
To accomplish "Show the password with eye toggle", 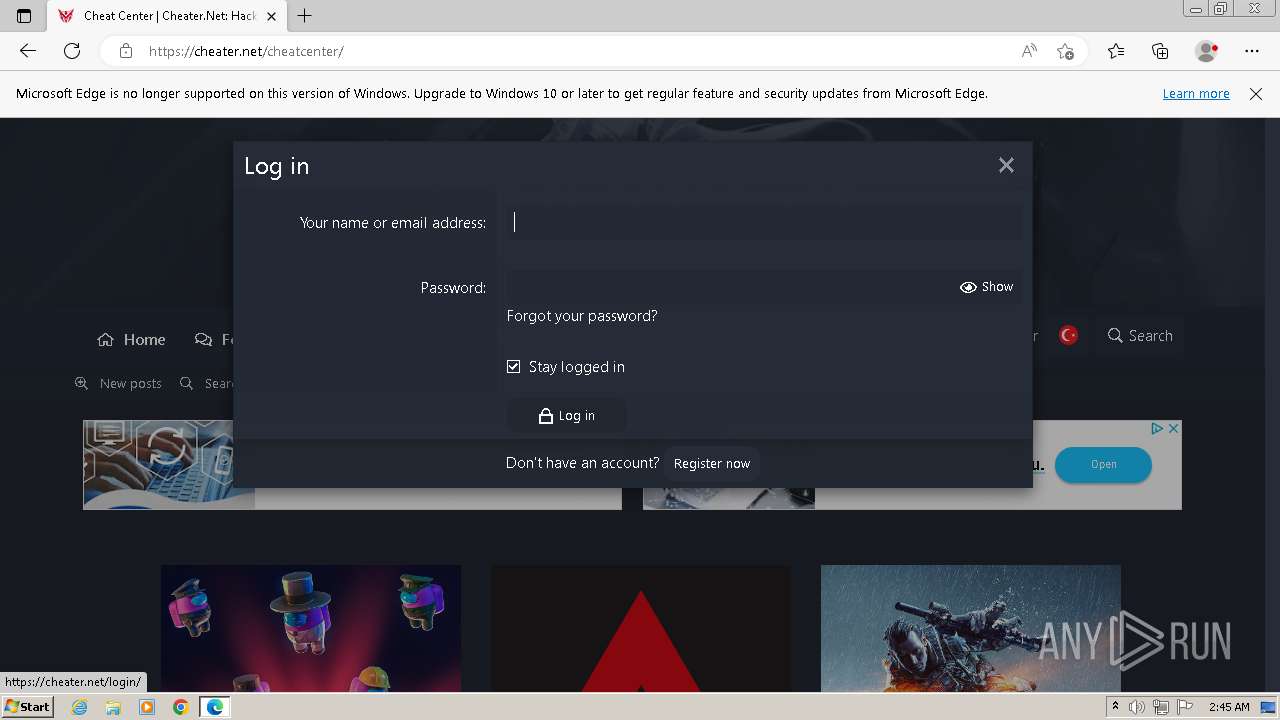I will coord(987,287).
